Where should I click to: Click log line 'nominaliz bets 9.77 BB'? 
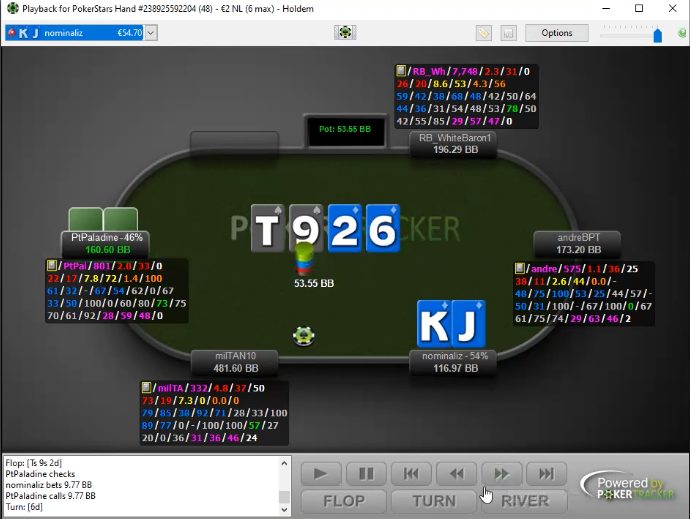(x=48, y=485)
